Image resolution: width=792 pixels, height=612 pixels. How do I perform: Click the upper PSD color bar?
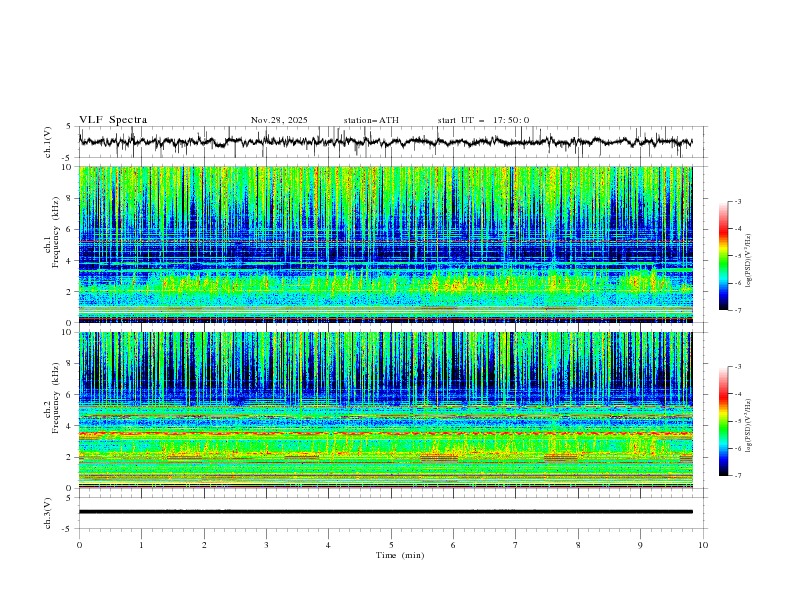pos(724,256)
